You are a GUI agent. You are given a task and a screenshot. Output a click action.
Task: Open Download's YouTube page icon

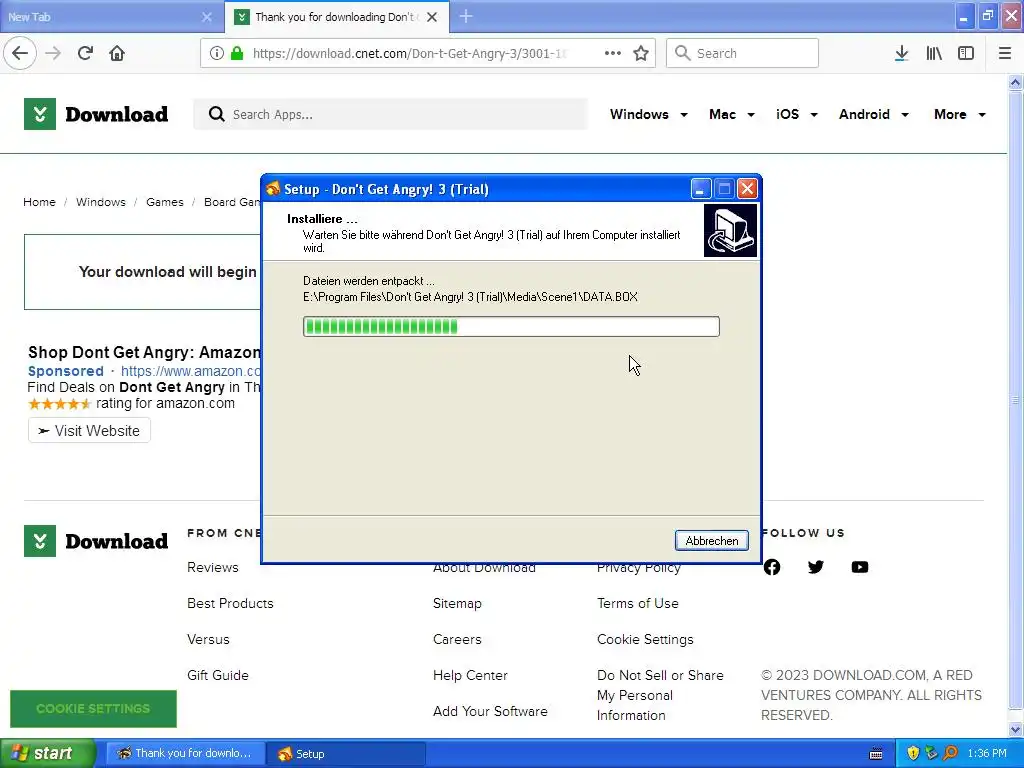pyautogui.click(x=860, y=567)
